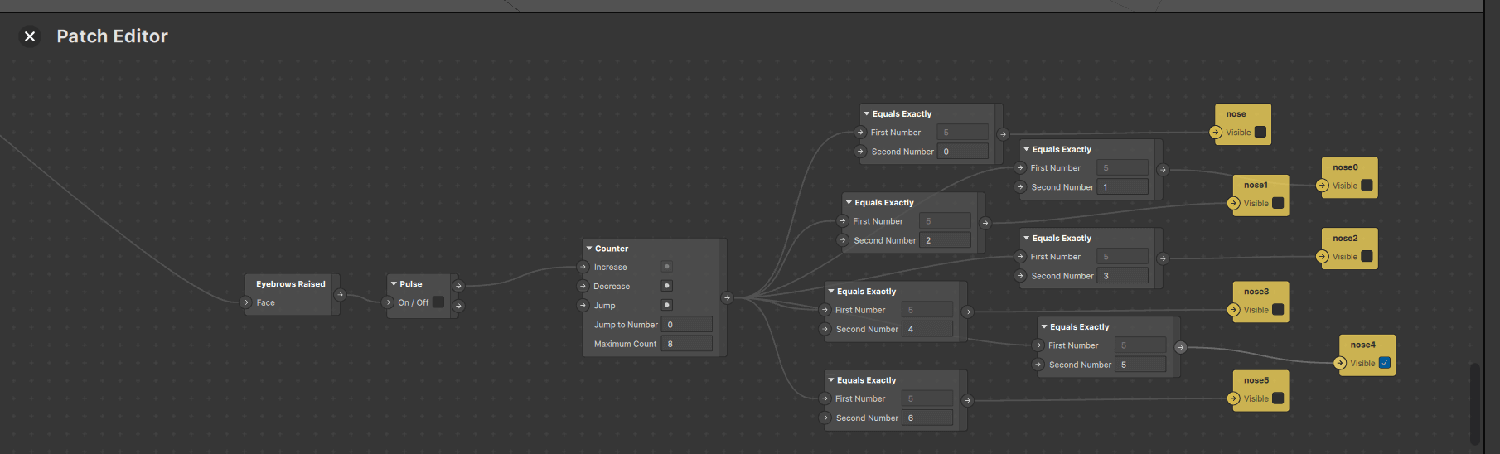Click the Jump to Number field

tap(686, 325)
